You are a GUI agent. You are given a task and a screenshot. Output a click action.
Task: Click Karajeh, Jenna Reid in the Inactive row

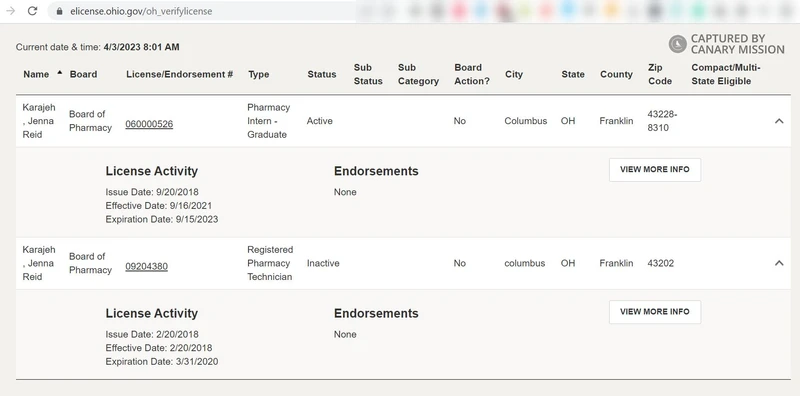[x=39, y=263]
